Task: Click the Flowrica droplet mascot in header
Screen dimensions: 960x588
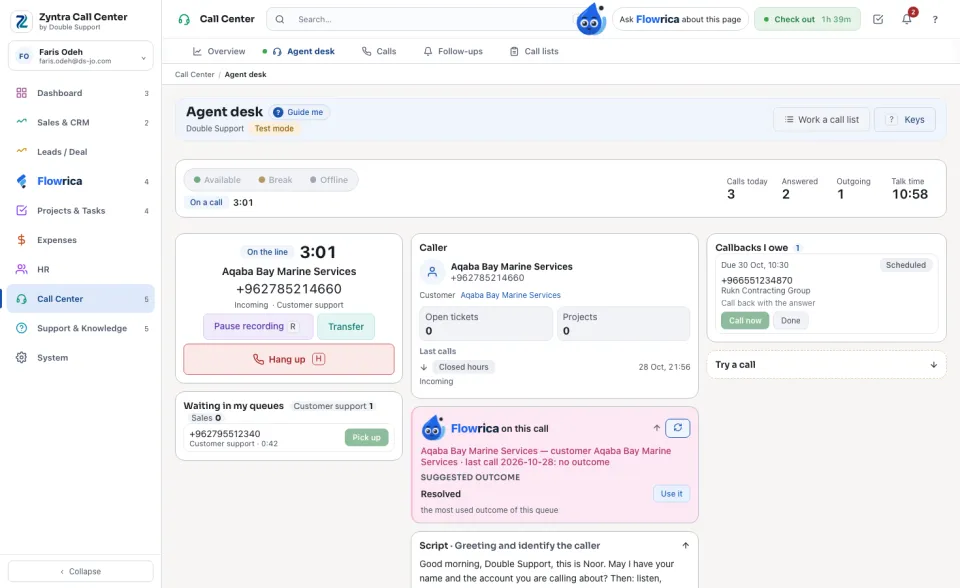Action: [x=591, y=20]
